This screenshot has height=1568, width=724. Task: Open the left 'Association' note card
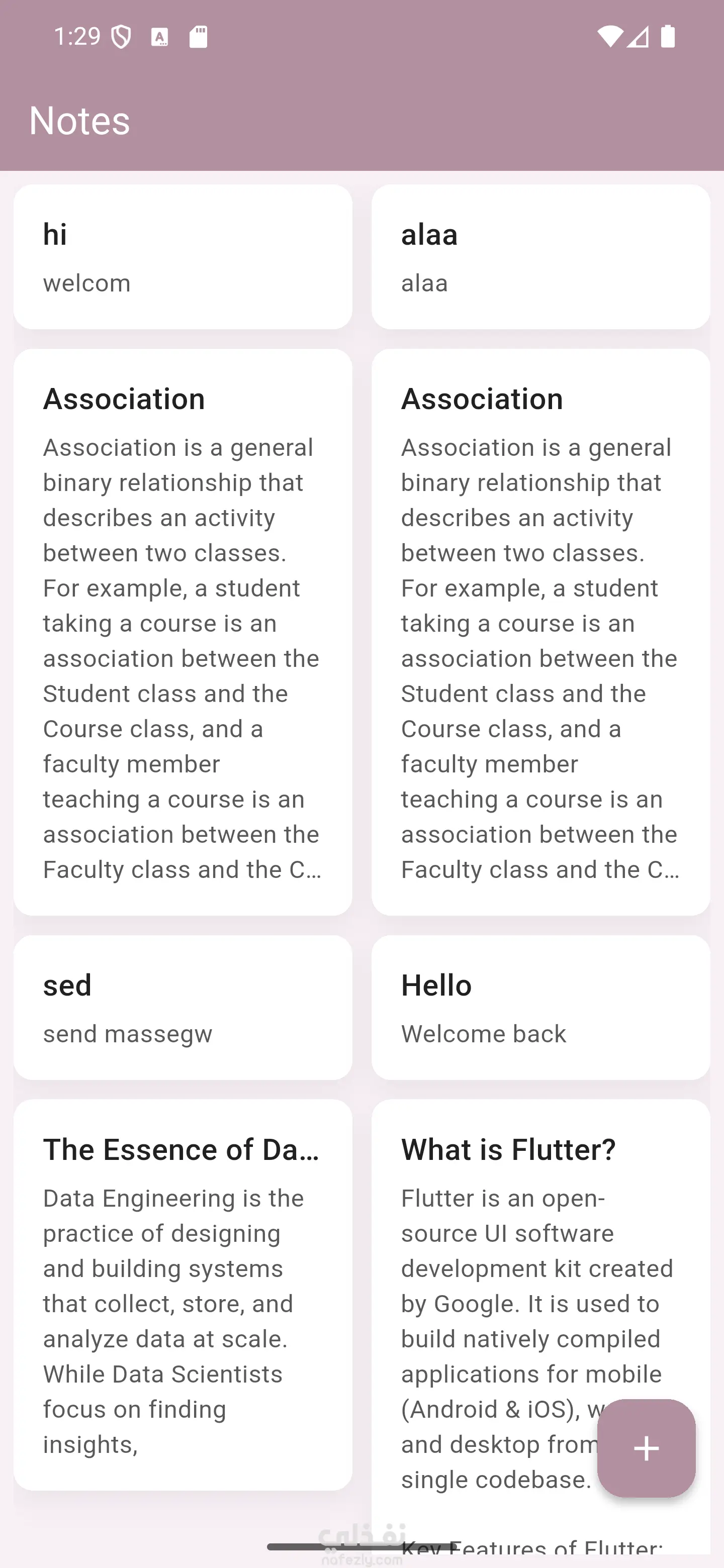[x=183, y=632]
